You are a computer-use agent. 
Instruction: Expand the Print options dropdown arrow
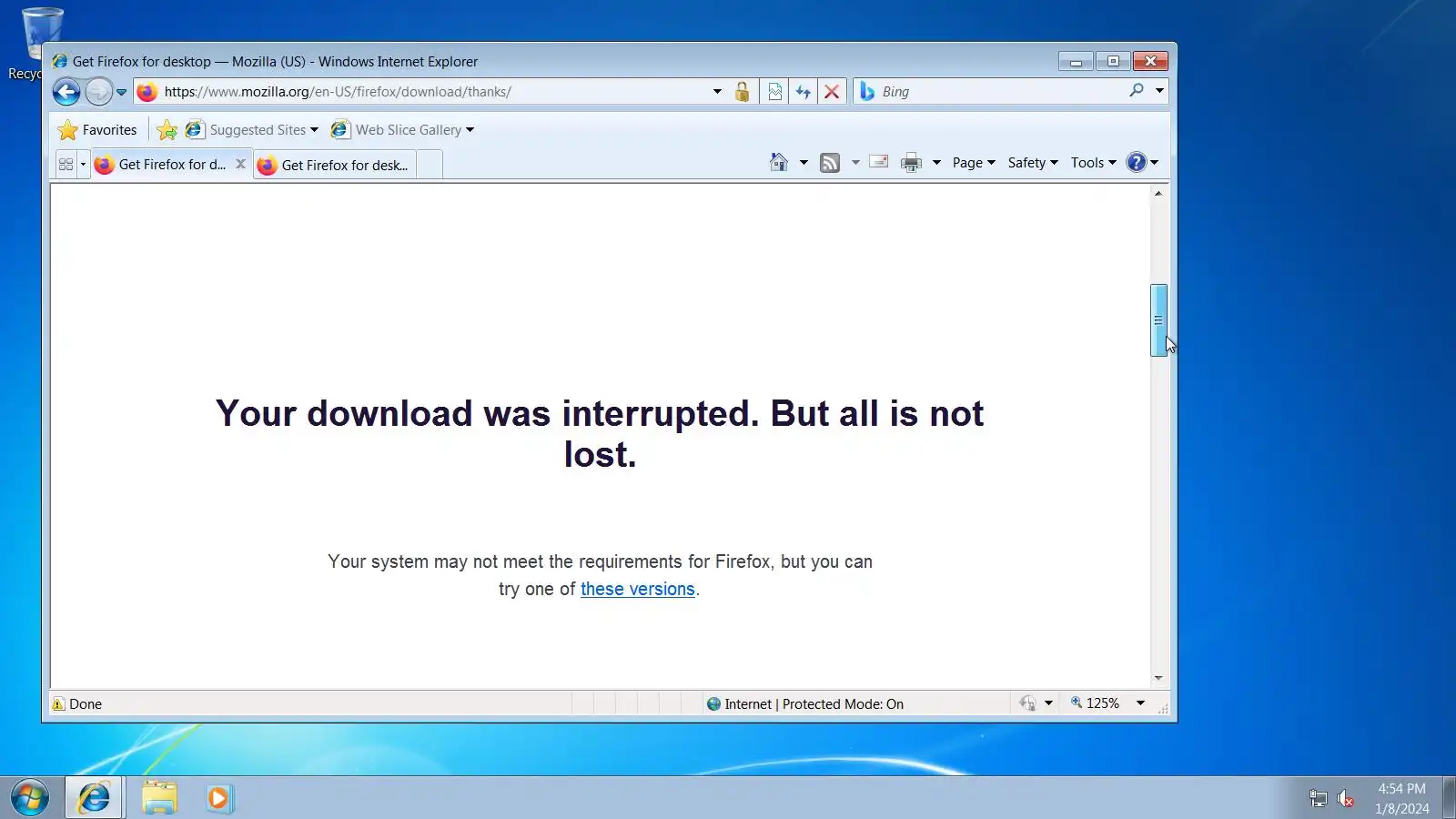[x=936, y=163]
